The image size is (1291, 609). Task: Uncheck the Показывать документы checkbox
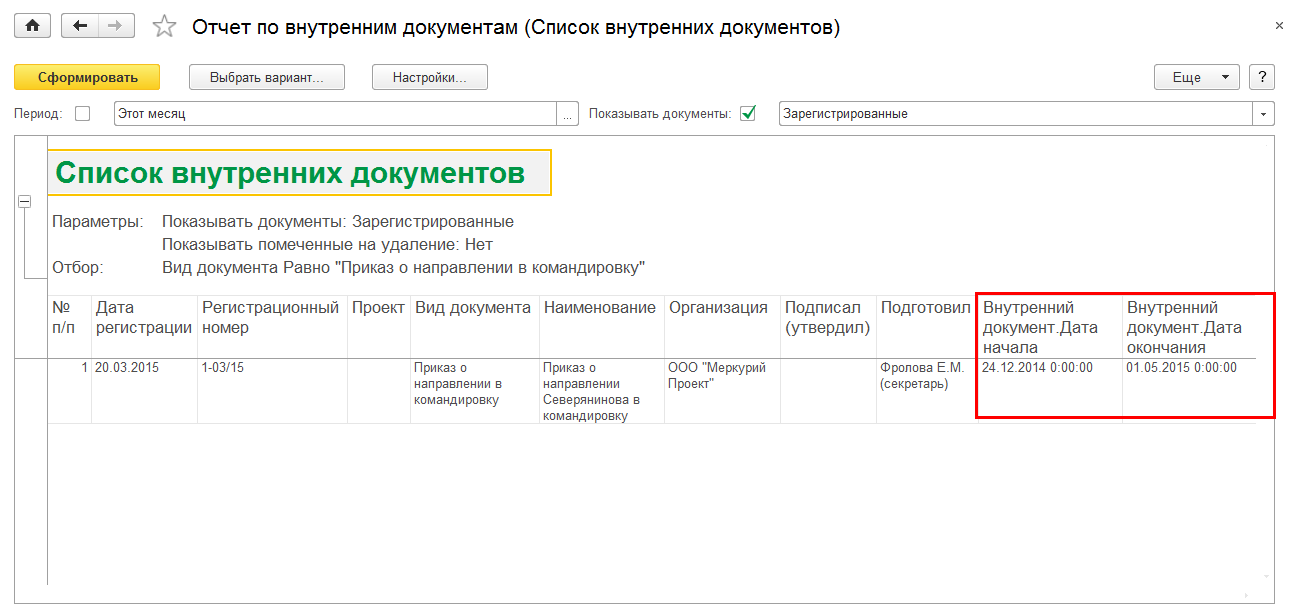coord(747,114)
